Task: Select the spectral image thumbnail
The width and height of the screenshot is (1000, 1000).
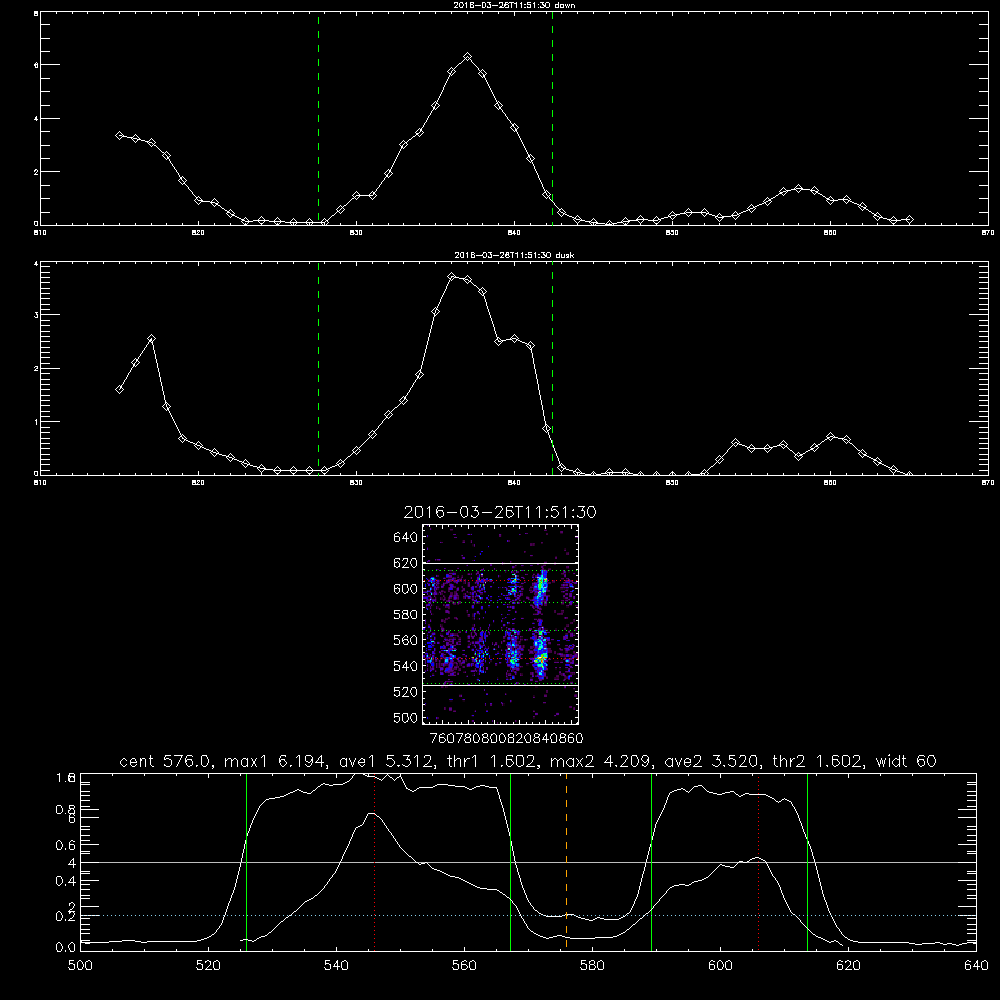Action: (x=500, y=624)
